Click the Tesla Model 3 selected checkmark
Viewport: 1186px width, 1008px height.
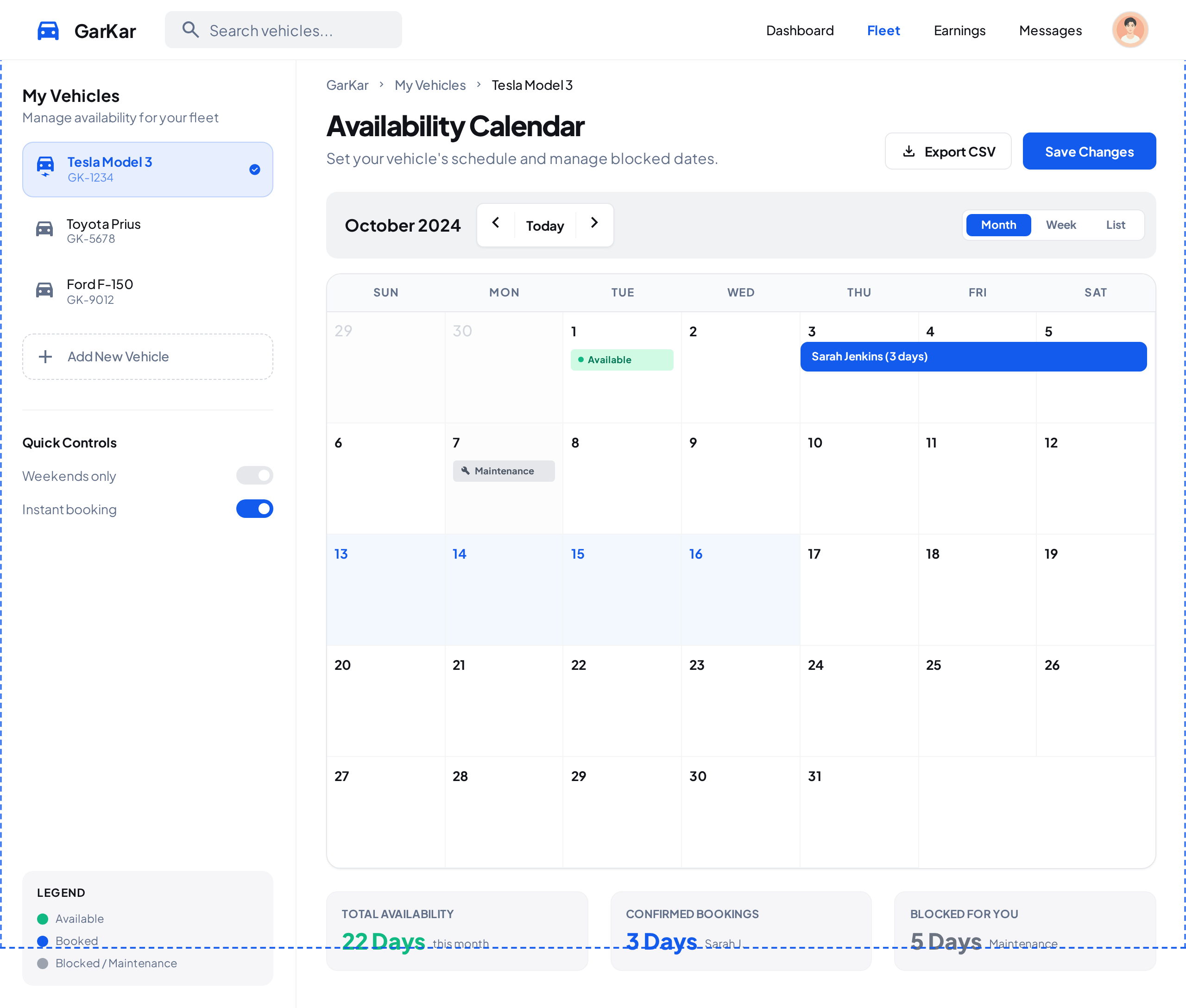pyautogui.click(x=255, y=169)
